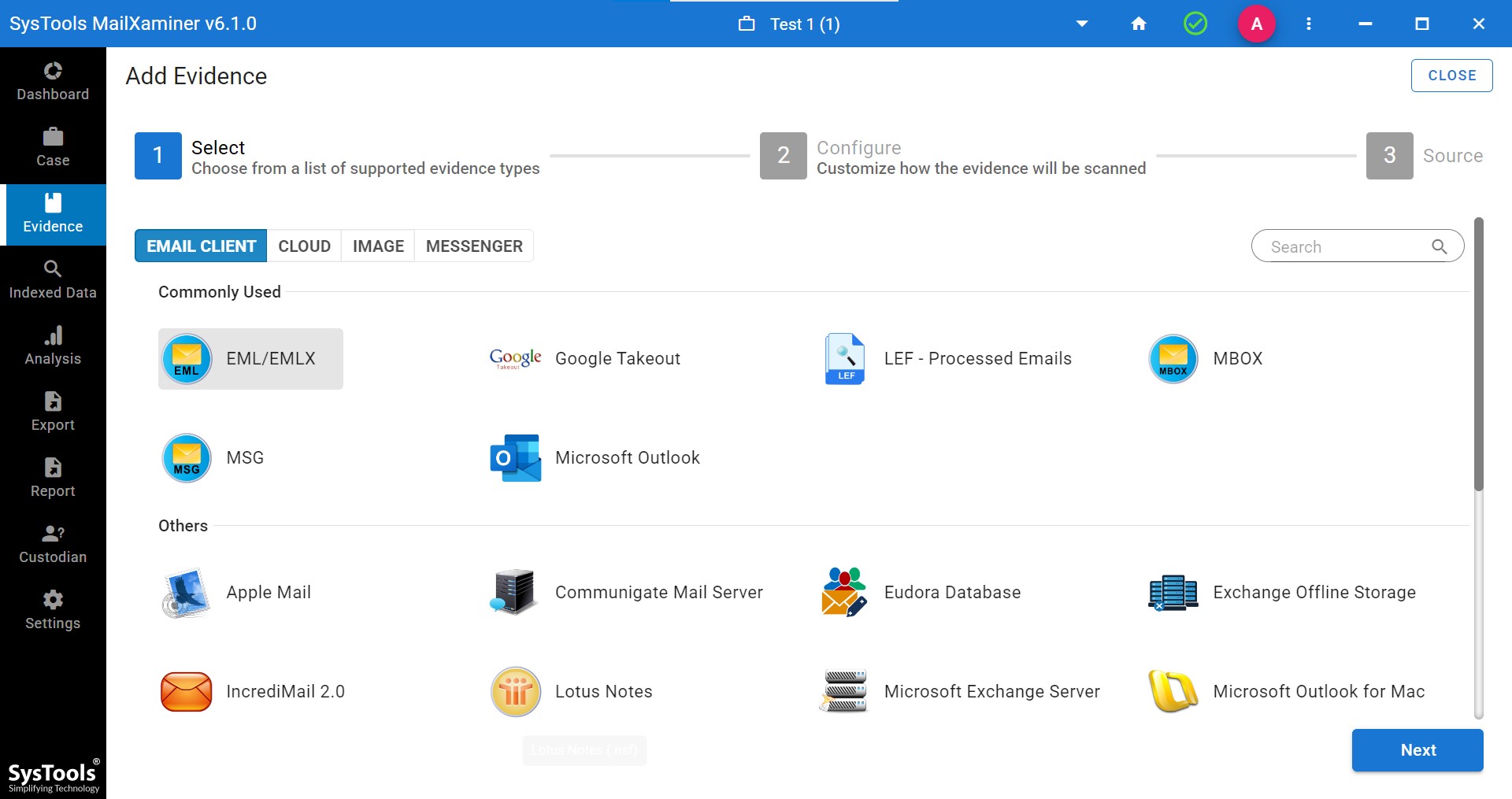The width and height of the screenshot is (1512, 799).
Task: Open the three-dot more options menu
Action: coord(1309,24)
